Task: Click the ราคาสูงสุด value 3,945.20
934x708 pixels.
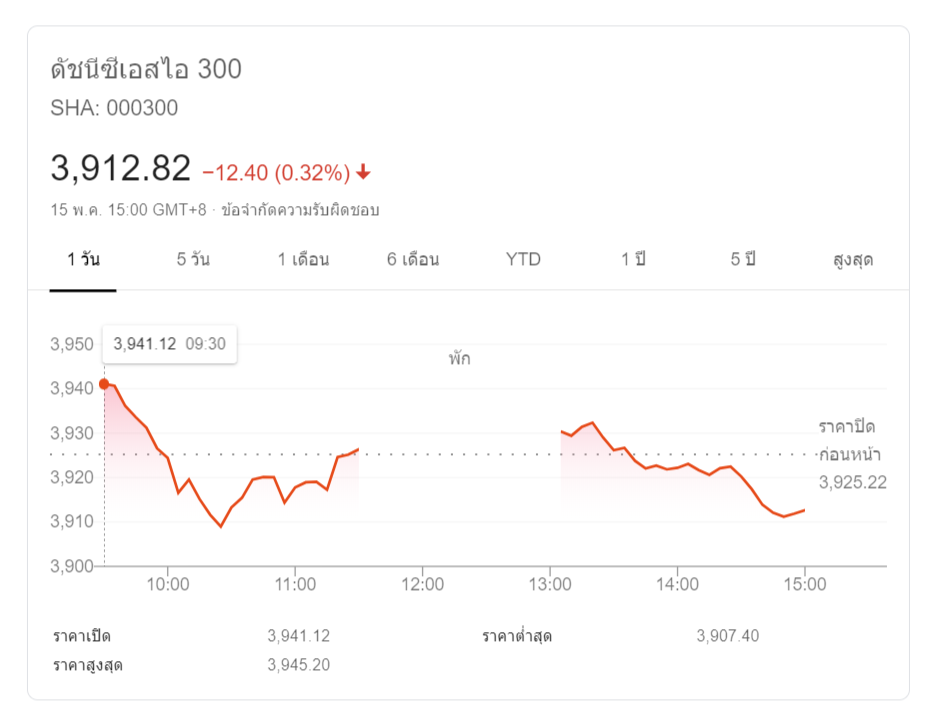Action: [x=298, y=665]
